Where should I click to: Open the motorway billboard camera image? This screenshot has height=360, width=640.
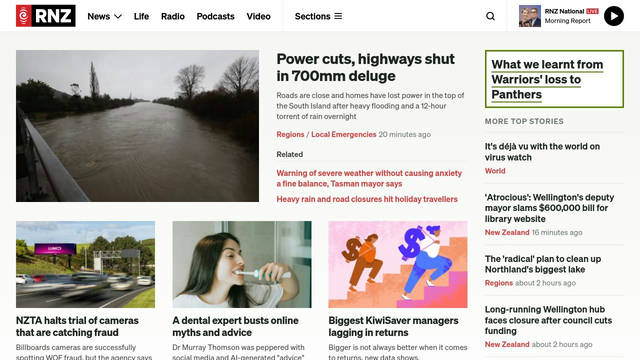point(85,264)
